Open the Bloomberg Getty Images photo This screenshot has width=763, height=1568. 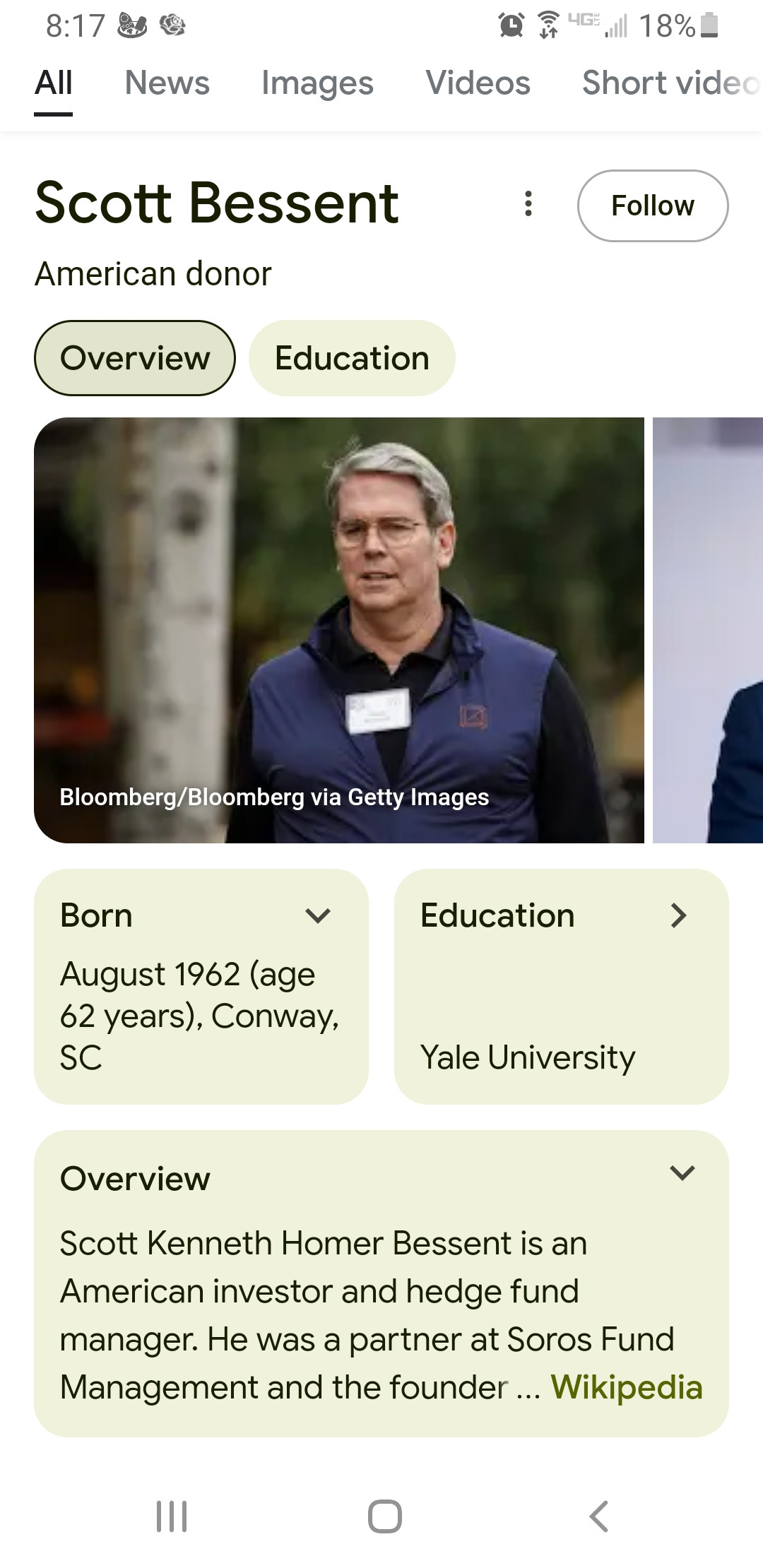click(x=339, y=630)
